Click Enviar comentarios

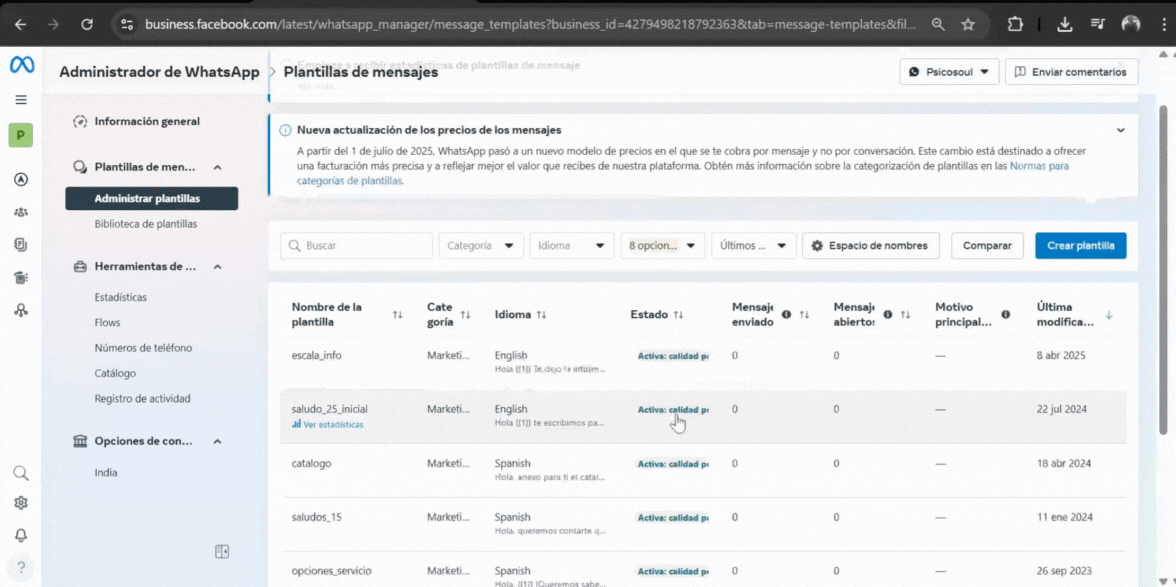(1072, 72)
